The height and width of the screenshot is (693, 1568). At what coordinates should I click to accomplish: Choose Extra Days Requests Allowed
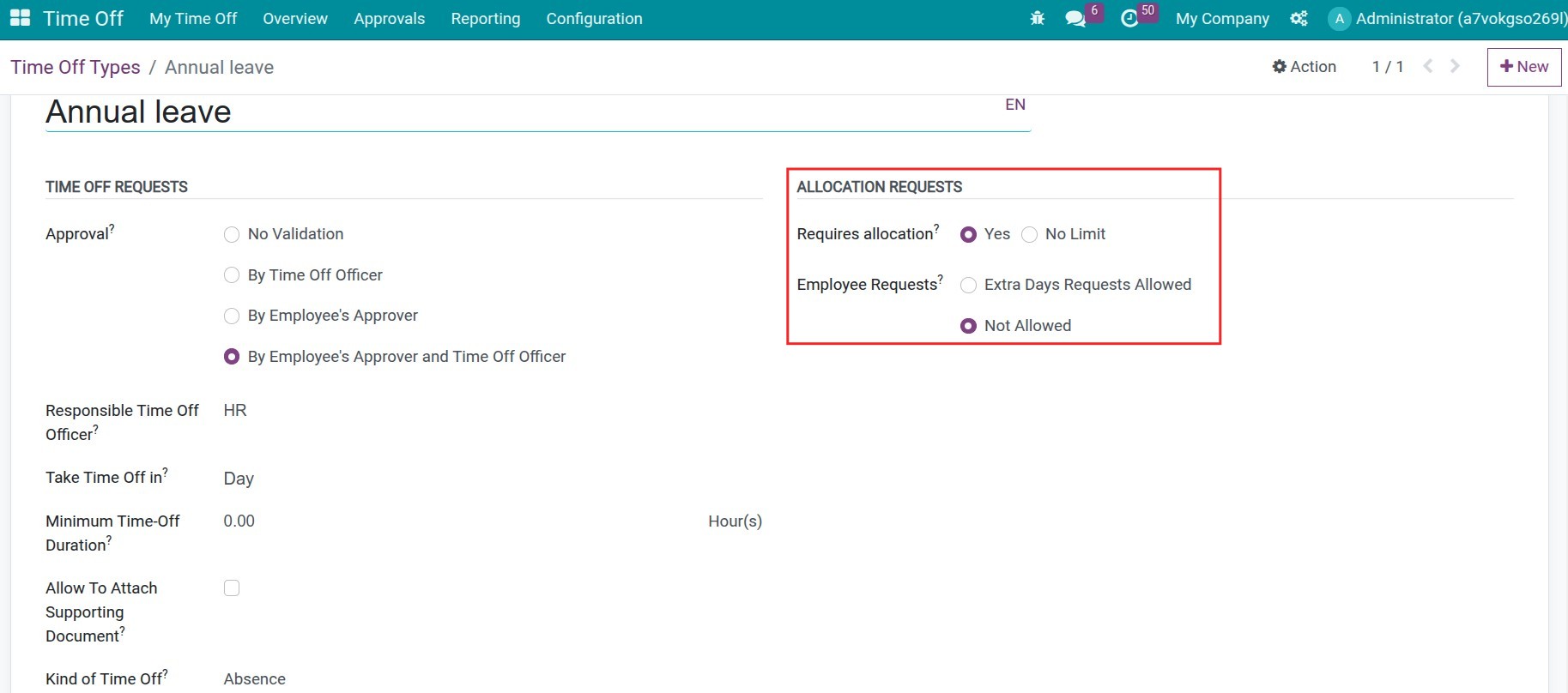pos(968,285)
